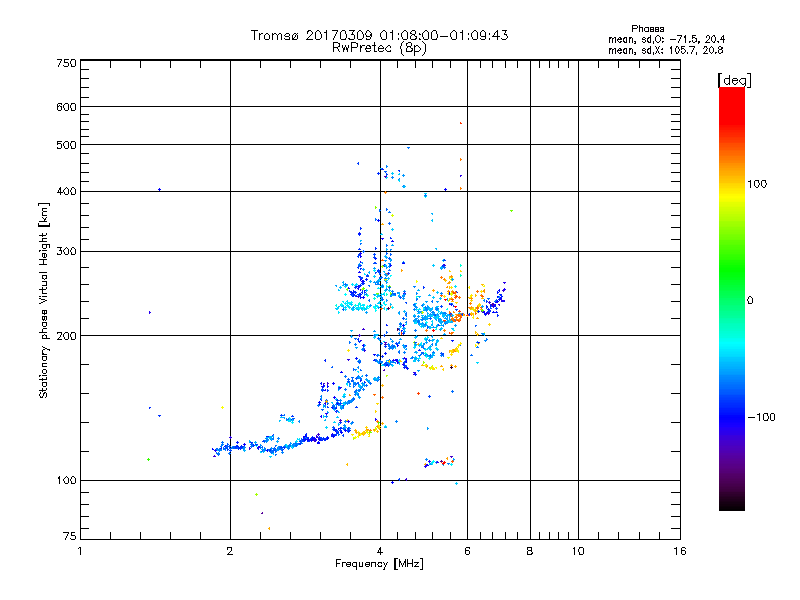This screenshot has height=600, width=800.
Task: Click the x-axis tick label '10'
Action: click(578, 551)
